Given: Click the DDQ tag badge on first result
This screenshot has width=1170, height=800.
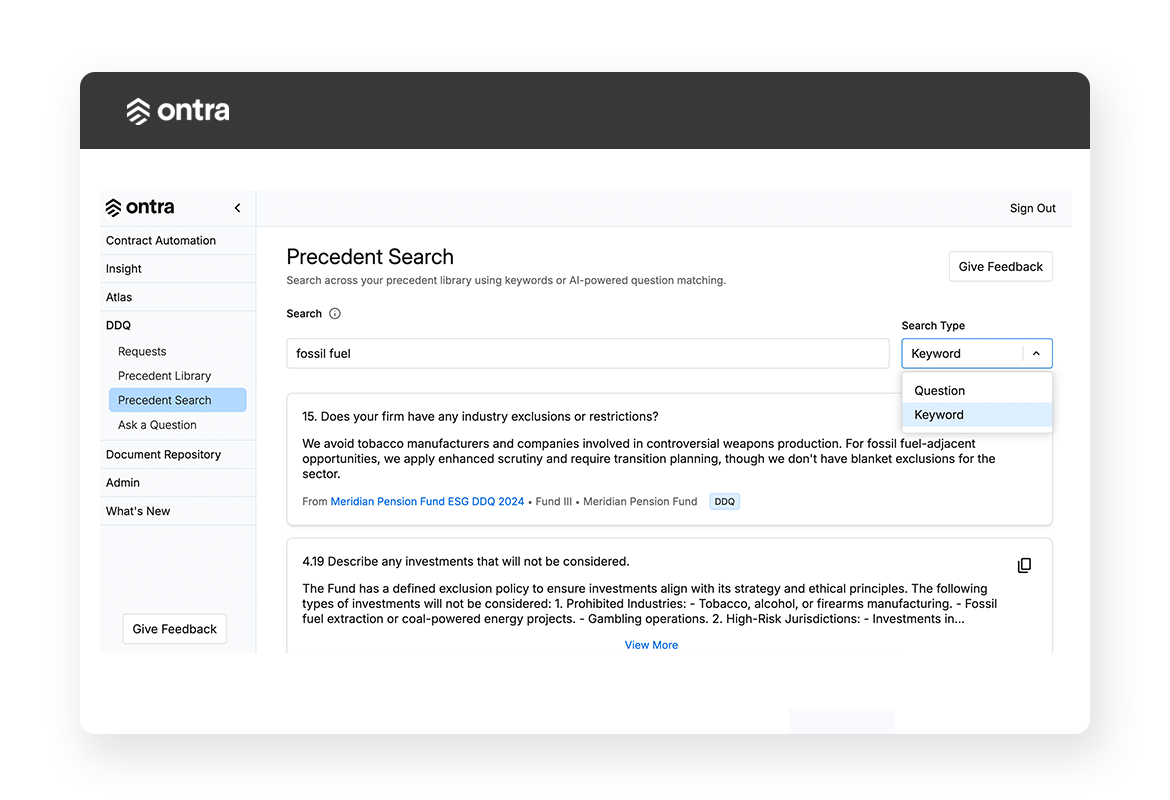Looking at the screenshot, I should [724, 502].
